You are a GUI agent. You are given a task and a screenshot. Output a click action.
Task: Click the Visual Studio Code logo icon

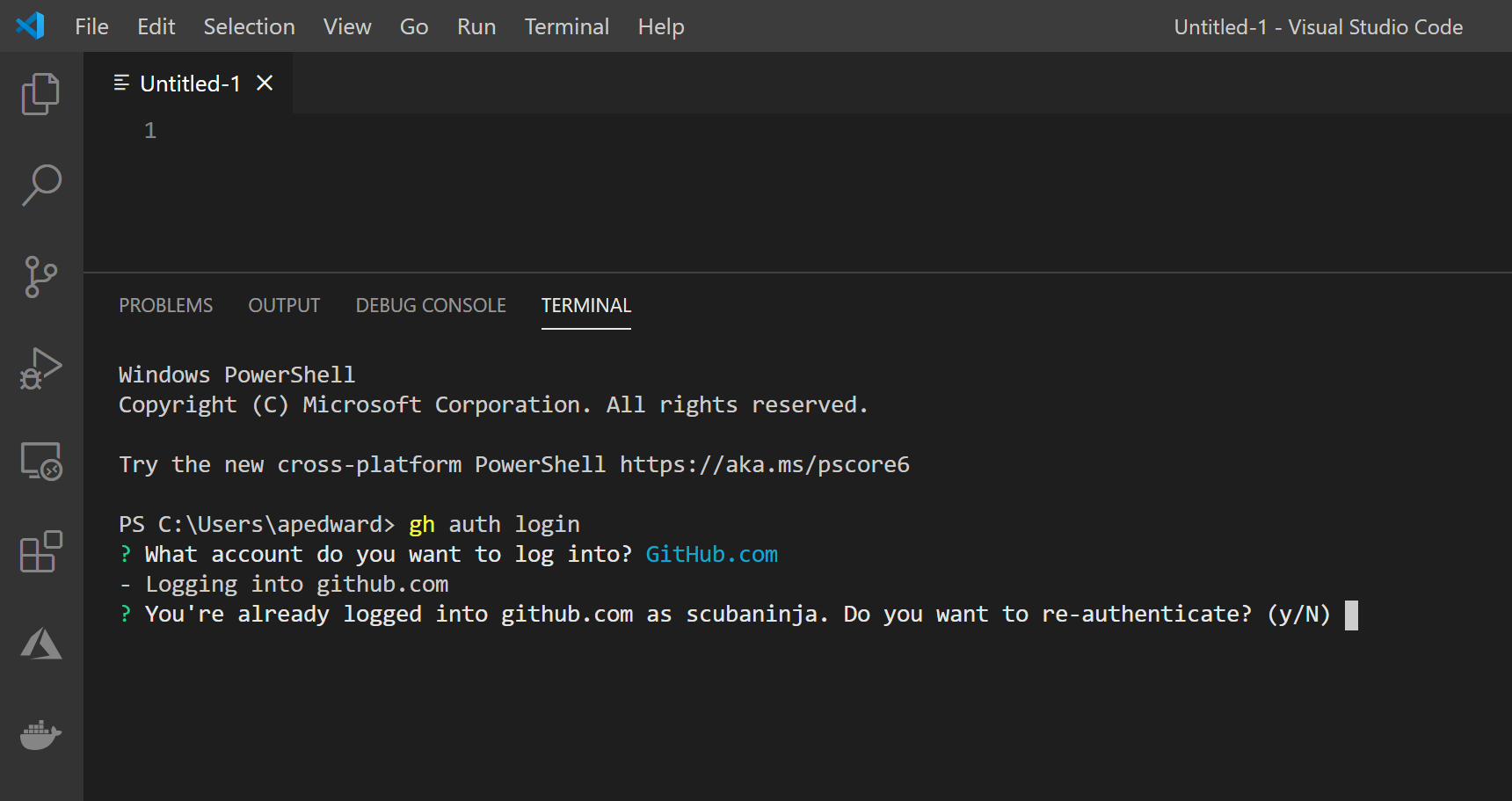pos(30,25)
